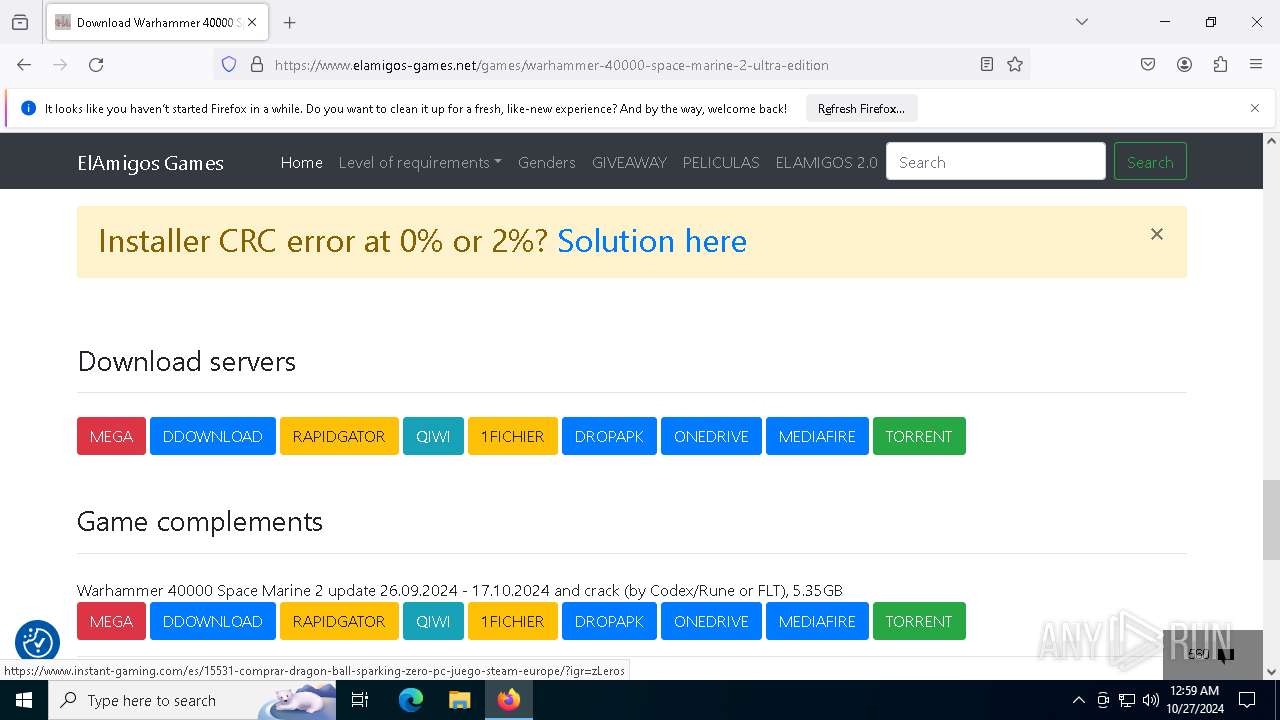The width and height of the screenshot is (1280, 720).
Task: Show hidden system tray icons
Action: [1078, 700]
